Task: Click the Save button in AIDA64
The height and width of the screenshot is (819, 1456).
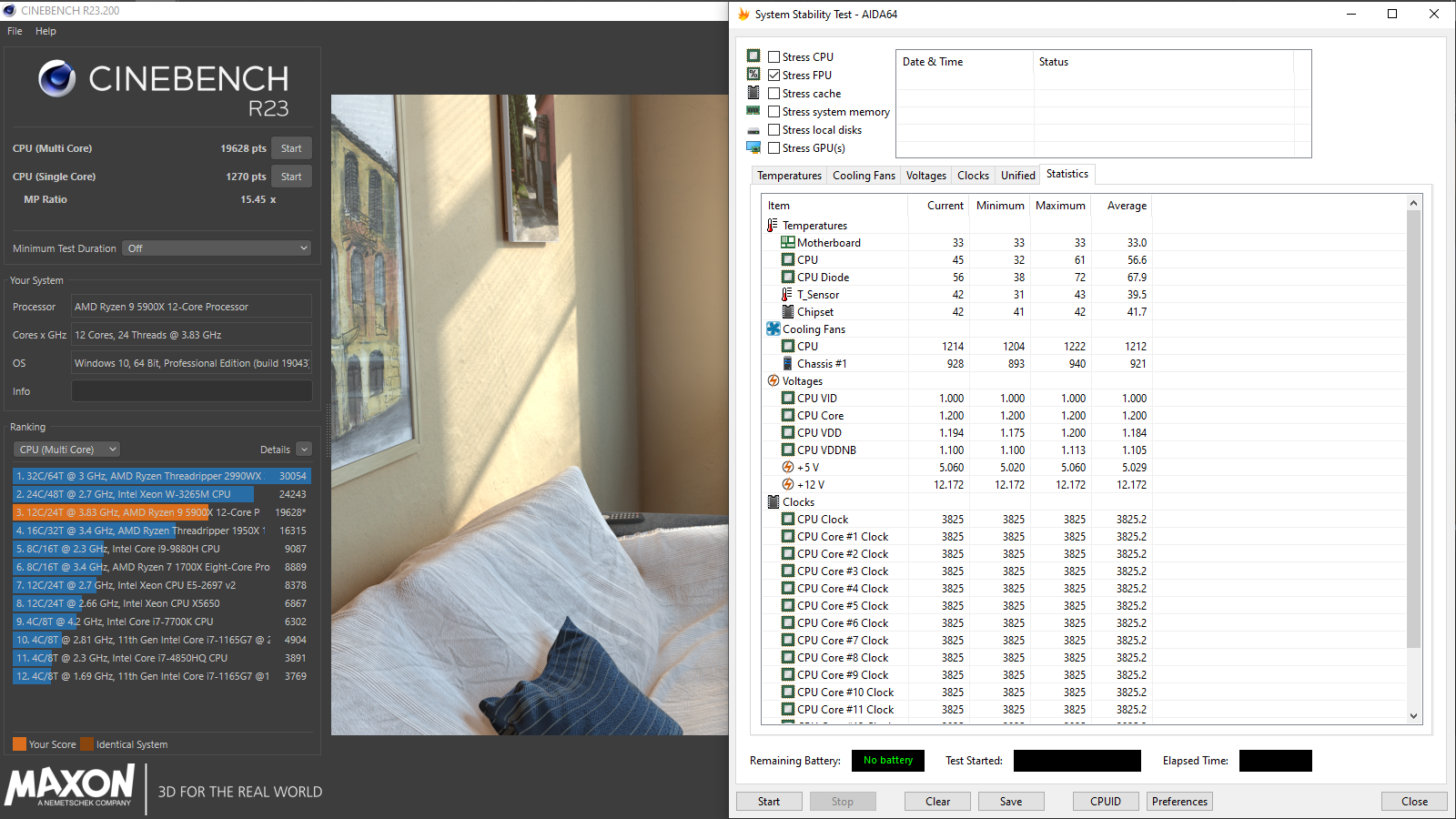Action: 1011,802
